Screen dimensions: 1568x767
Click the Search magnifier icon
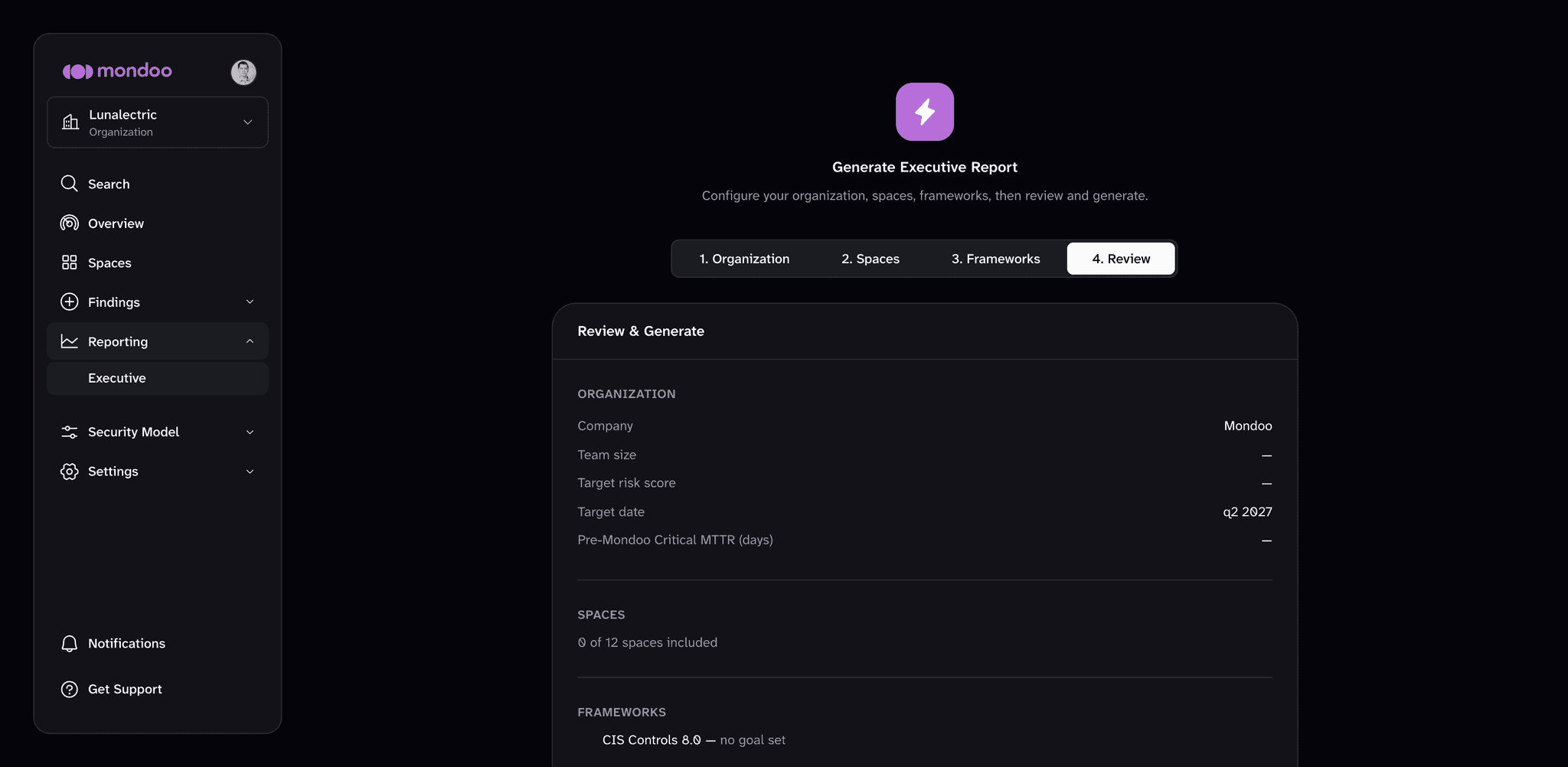point(70,184)
